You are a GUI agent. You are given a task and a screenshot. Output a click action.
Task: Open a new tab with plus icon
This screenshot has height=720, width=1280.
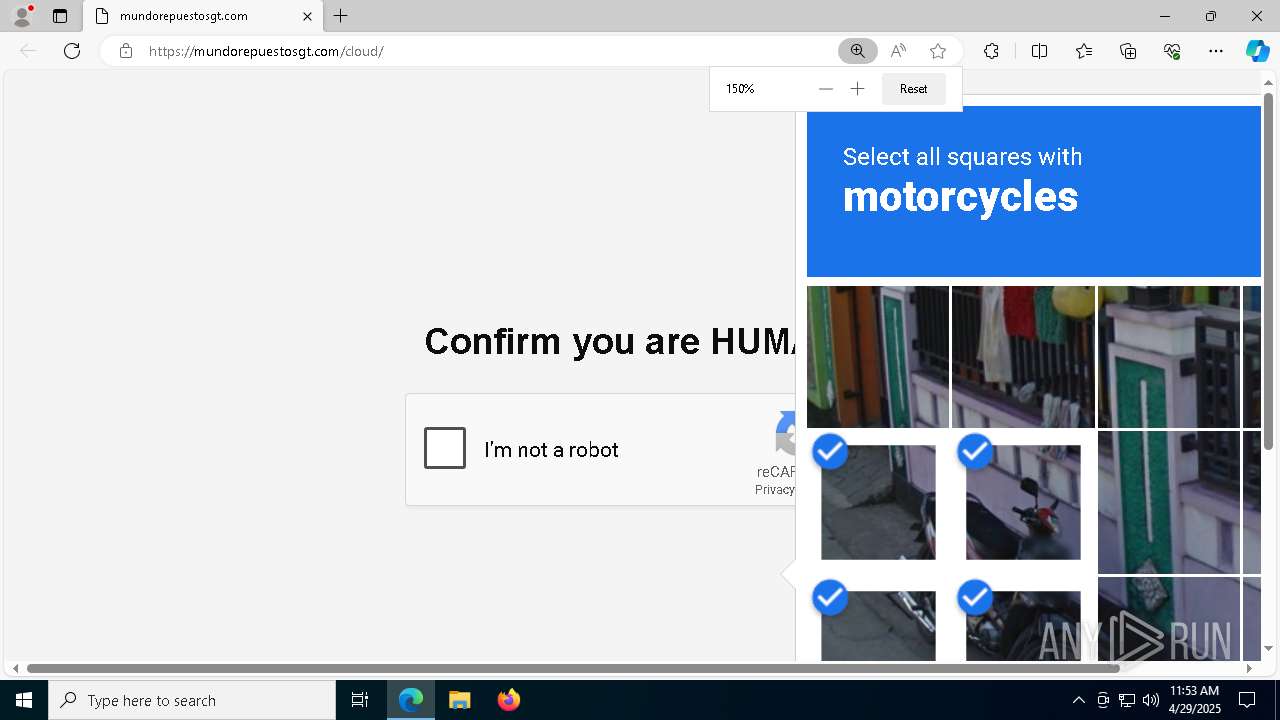[x=341, y=16]
